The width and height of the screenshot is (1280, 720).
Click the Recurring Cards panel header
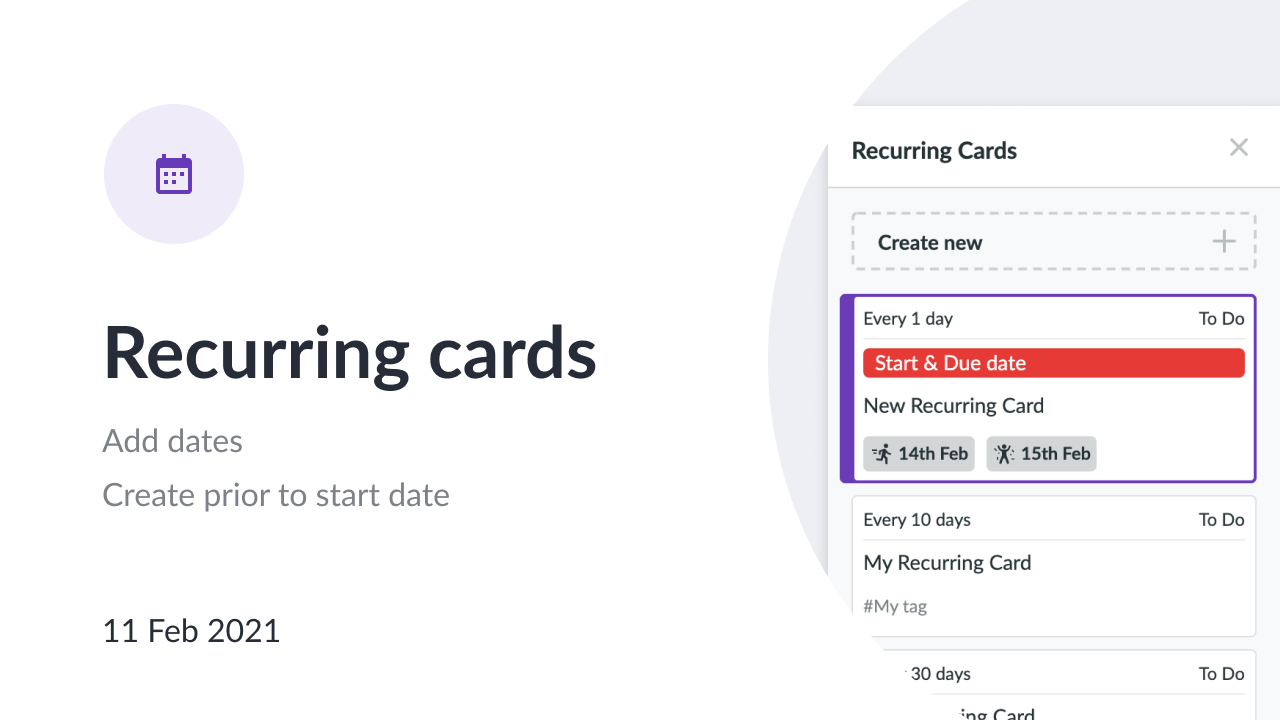[934, 151]
